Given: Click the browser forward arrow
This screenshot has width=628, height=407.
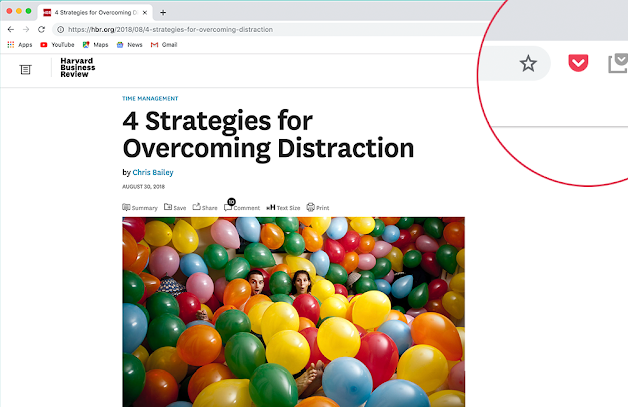Looking at the screenshot, I should [26, 29].
